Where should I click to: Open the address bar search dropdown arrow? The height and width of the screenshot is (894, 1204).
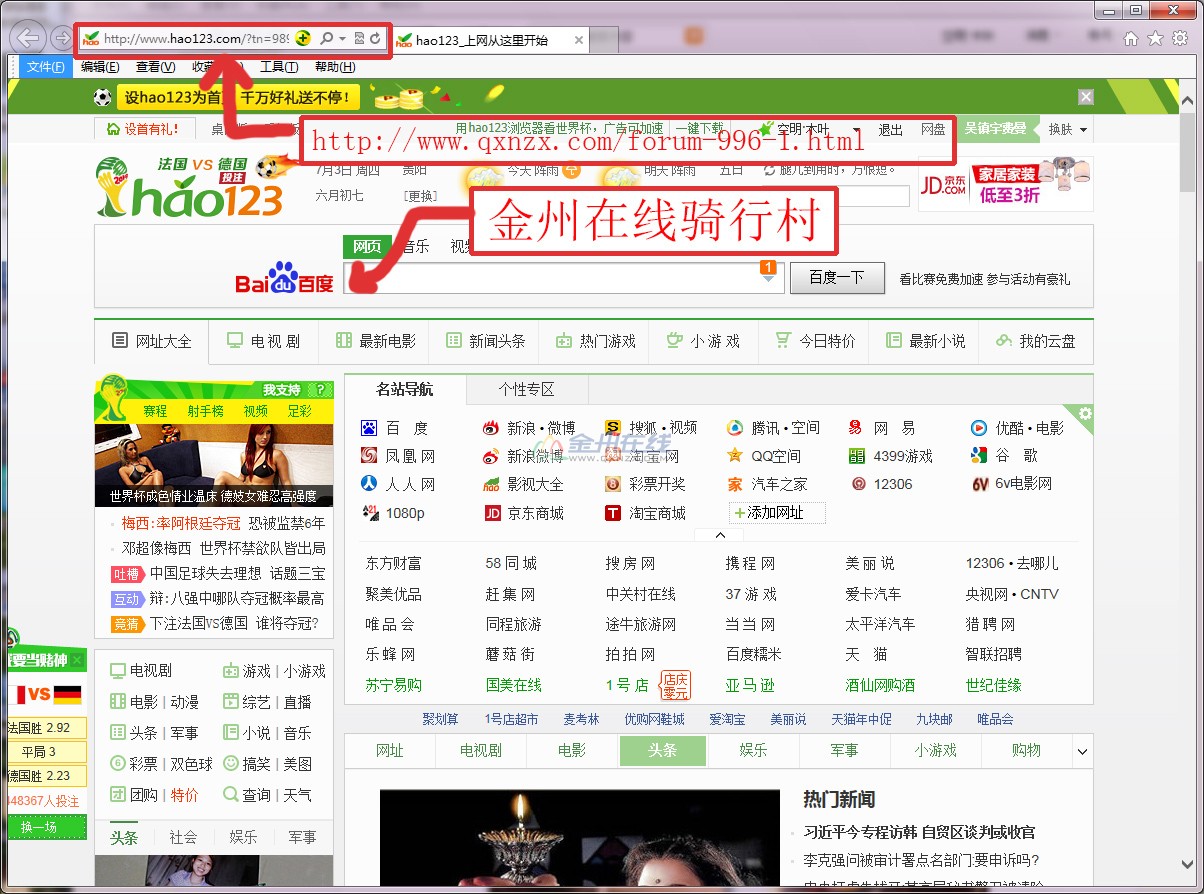tap(343, 39)
